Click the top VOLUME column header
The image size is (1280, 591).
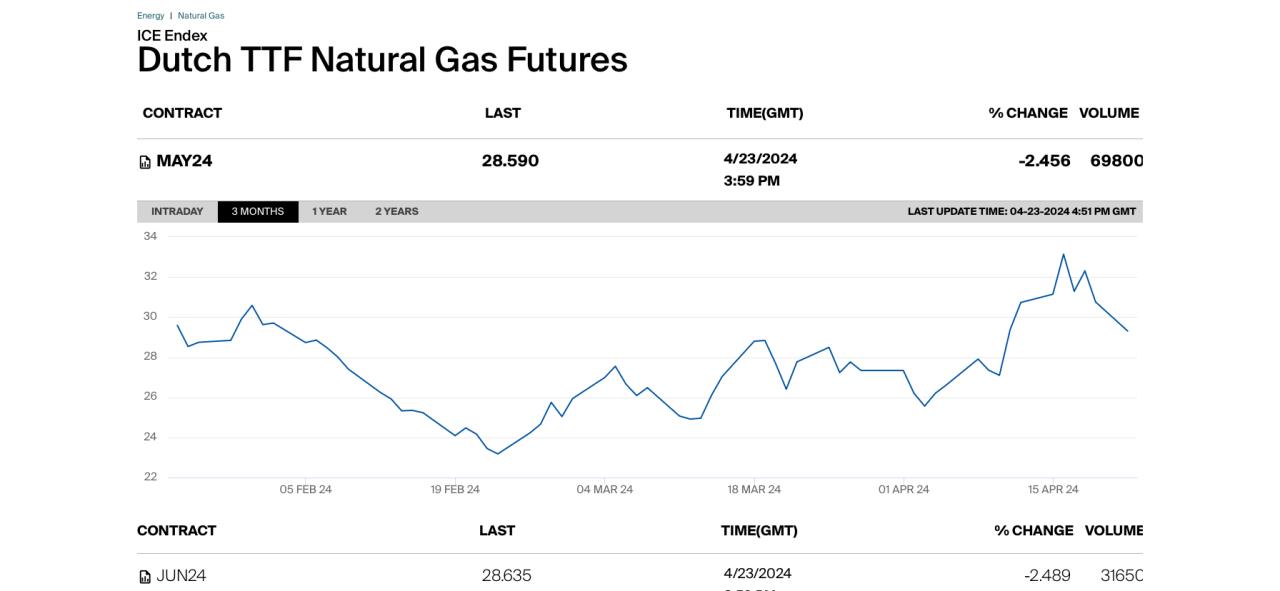[x=1109, y=113]
